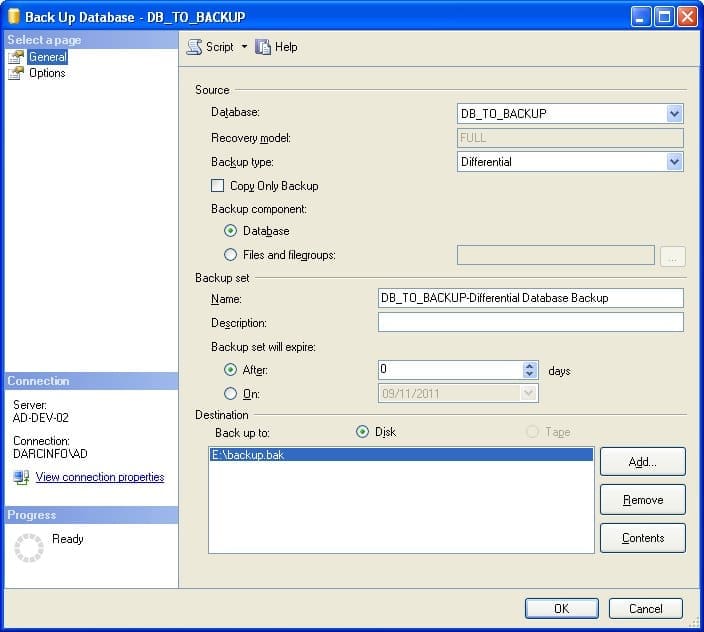Minimize the Back Up Database window
This screenshot has width=704, height=632.
(641, 17)
